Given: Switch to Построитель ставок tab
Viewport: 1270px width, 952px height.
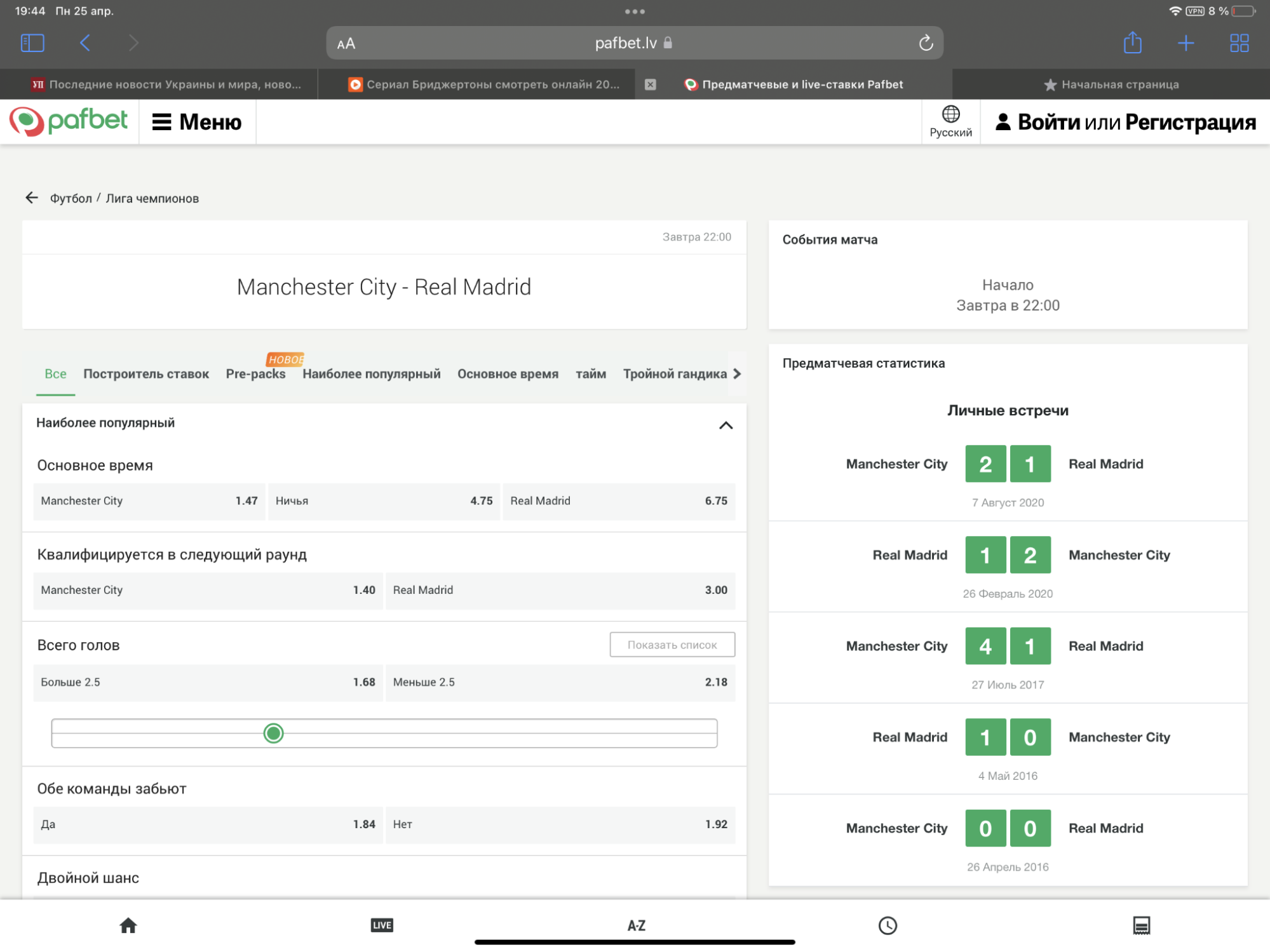Looking at the screenshot, I should (146, 374).
